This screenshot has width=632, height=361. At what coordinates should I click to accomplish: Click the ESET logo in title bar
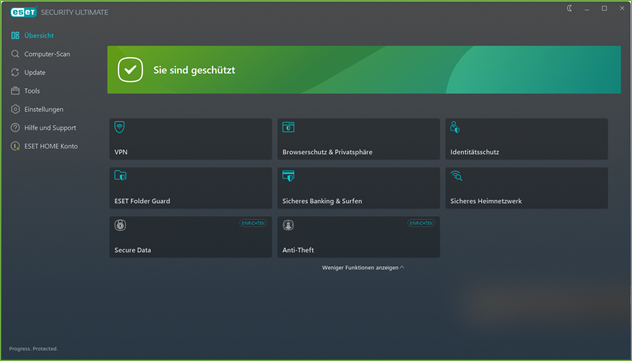[x=24, y=12]
